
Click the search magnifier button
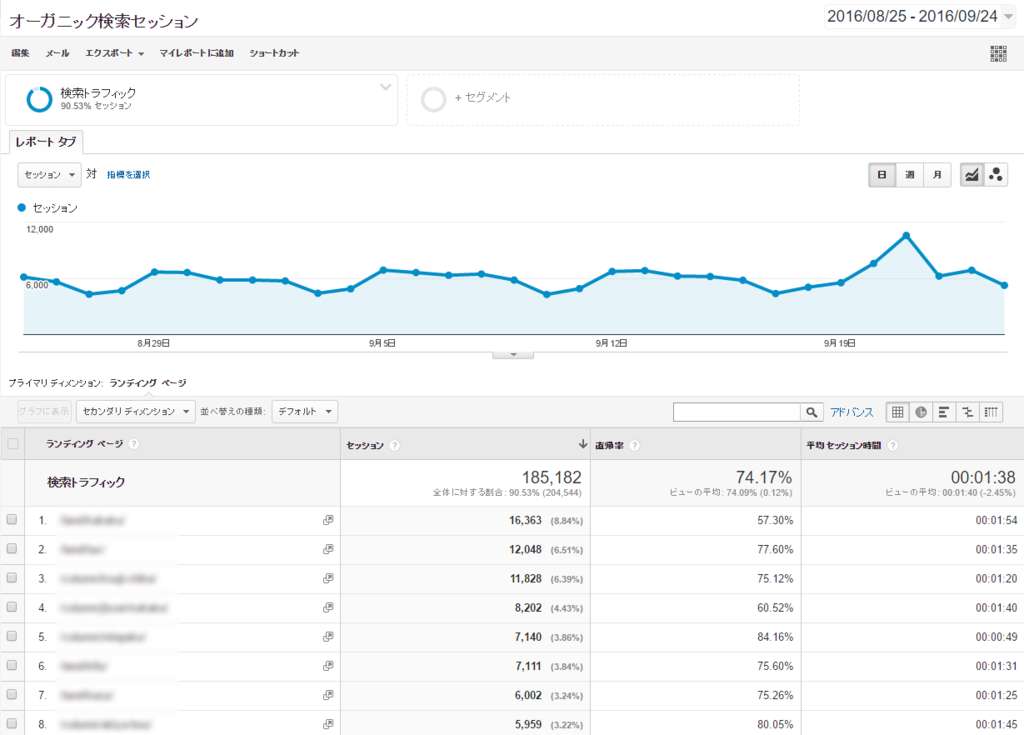pyautogui.click(x=811, y=412)
